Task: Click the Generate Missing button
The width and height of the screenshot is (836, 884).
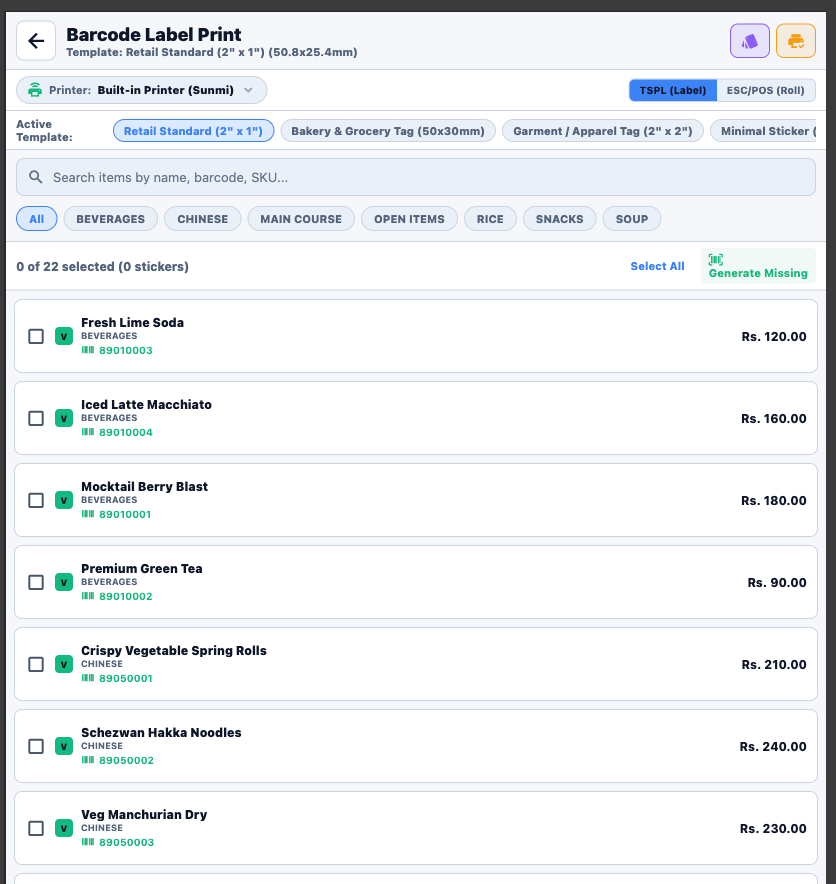Action: tap(758, 266)
